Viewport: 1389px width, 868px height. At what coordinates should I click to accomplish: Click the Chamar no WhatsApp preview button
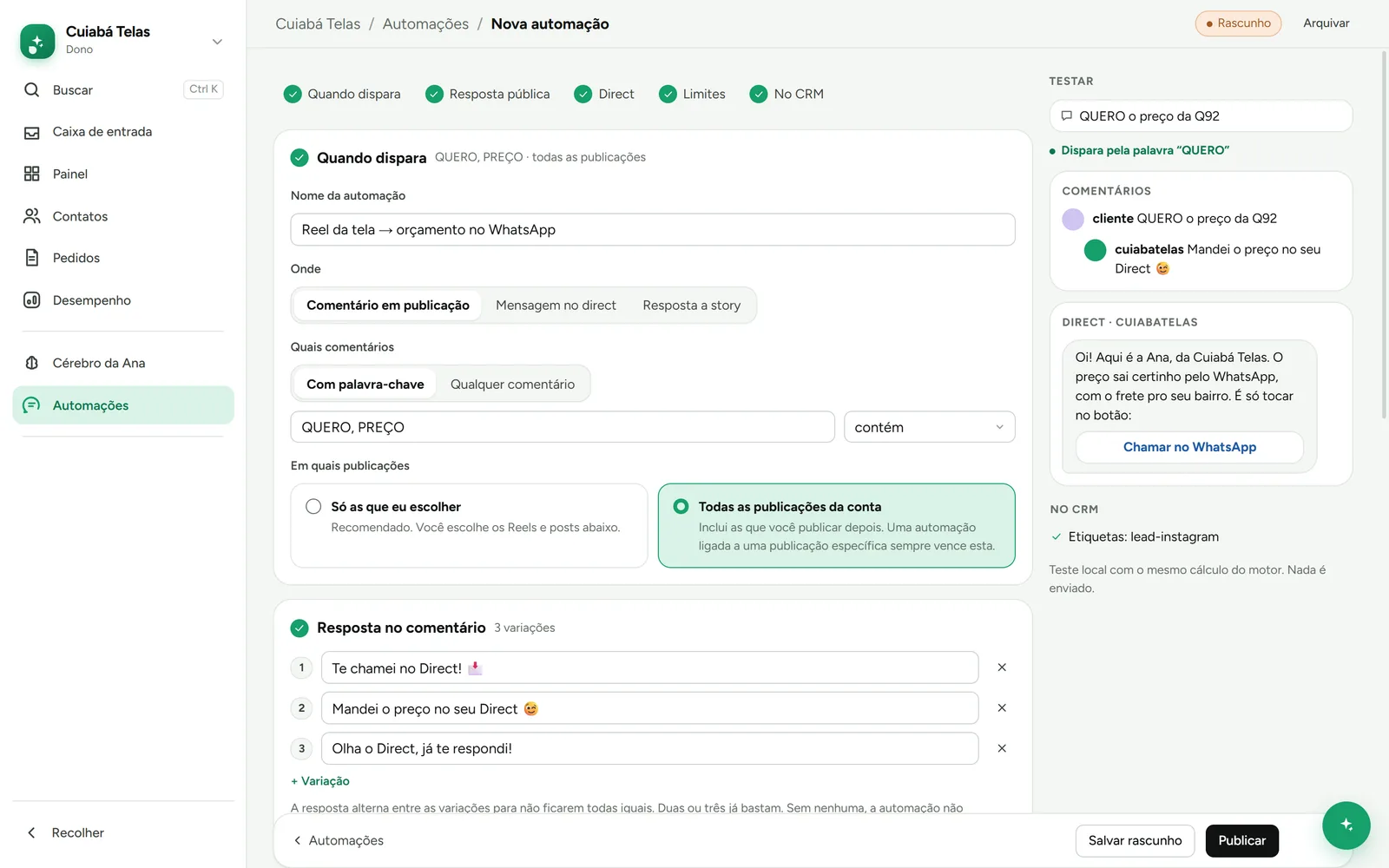[1189, 447]
